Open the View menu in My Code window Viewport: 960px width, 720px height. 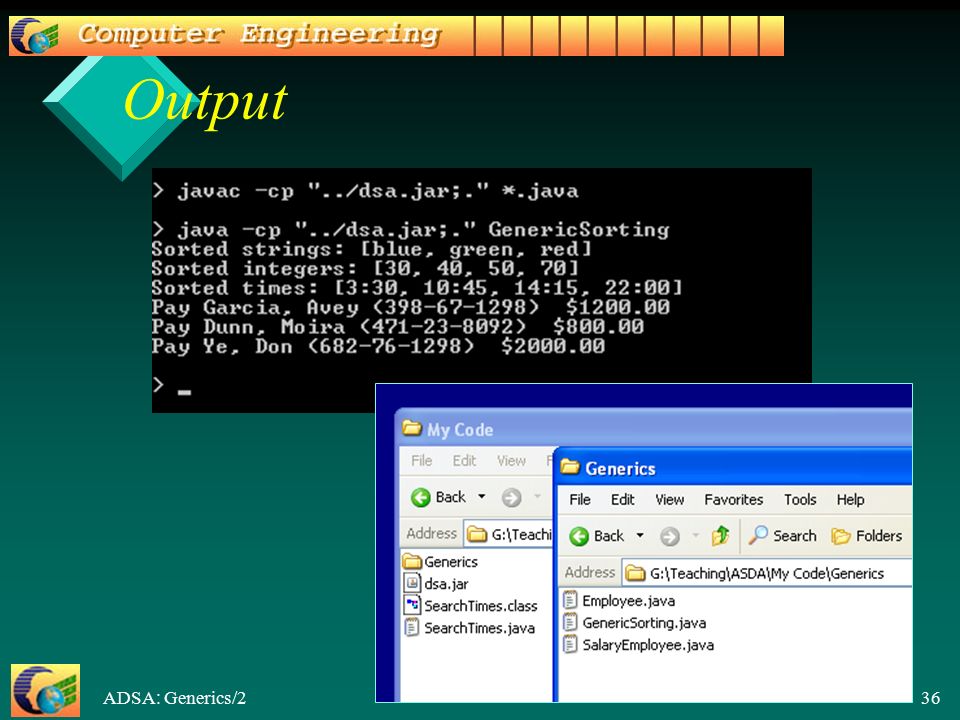click(x=511, y=460)
